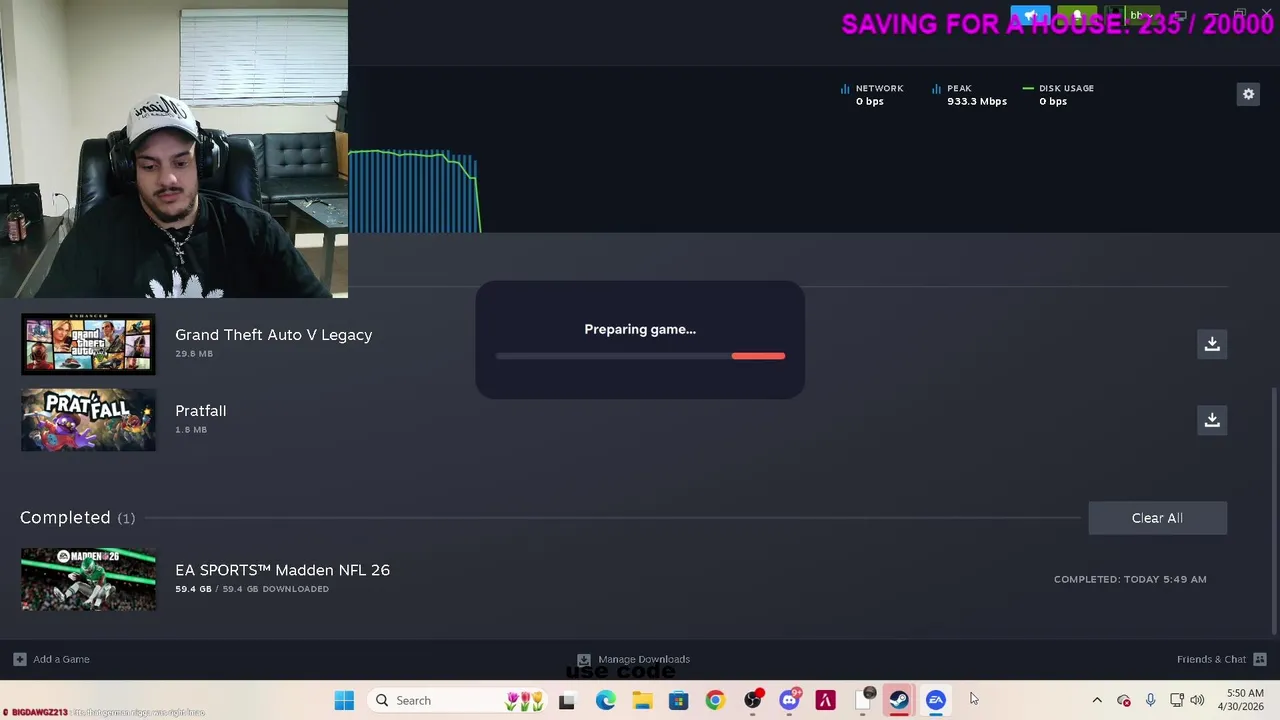This screenshot has width=1280, height=720.
Task: Open the Pratfall game thumbnail
Action: tap(88, 420)
